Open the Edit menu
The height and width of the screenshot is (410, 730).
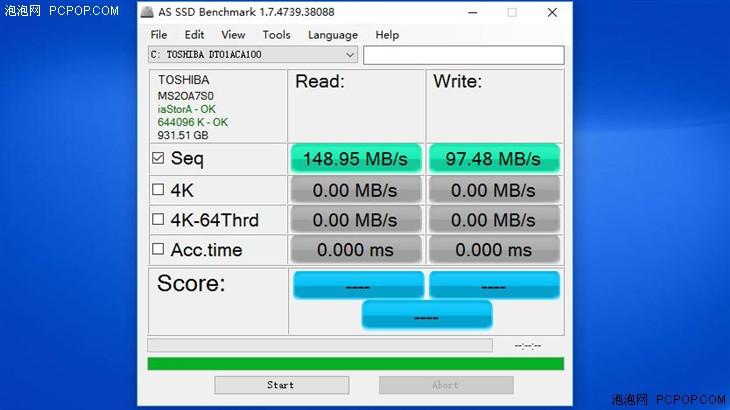coord(194,35)
